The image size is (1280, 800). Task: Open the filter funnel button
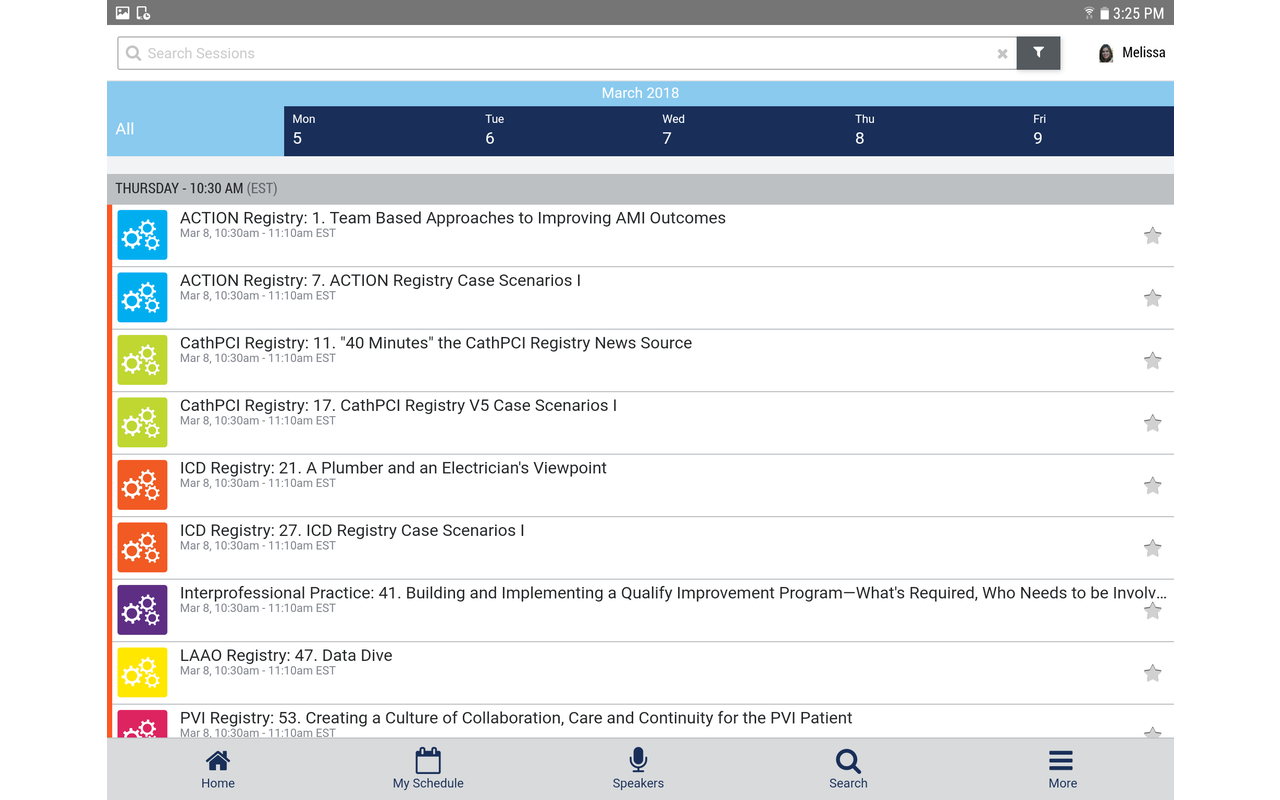1038,53
